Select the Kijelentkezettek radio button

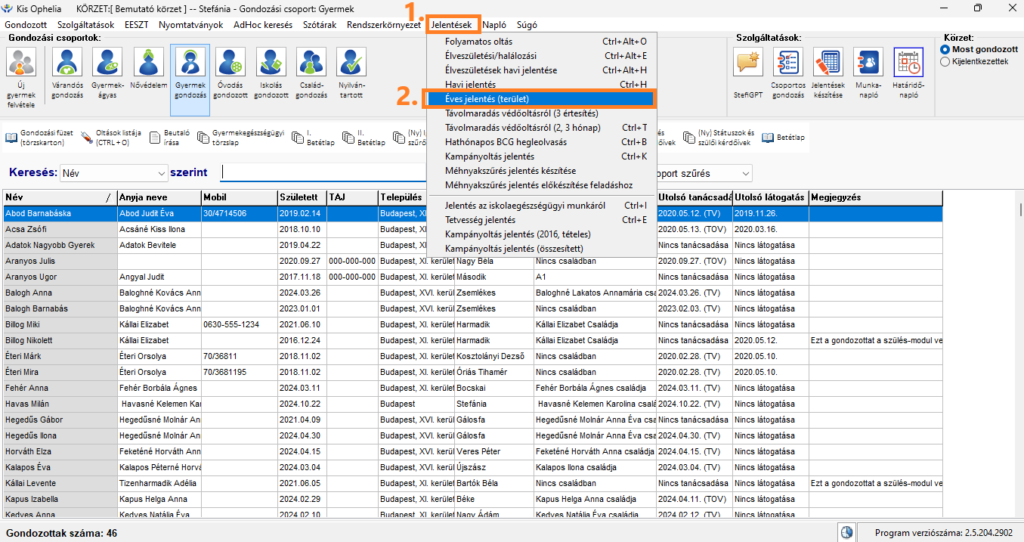click(946, 62)
